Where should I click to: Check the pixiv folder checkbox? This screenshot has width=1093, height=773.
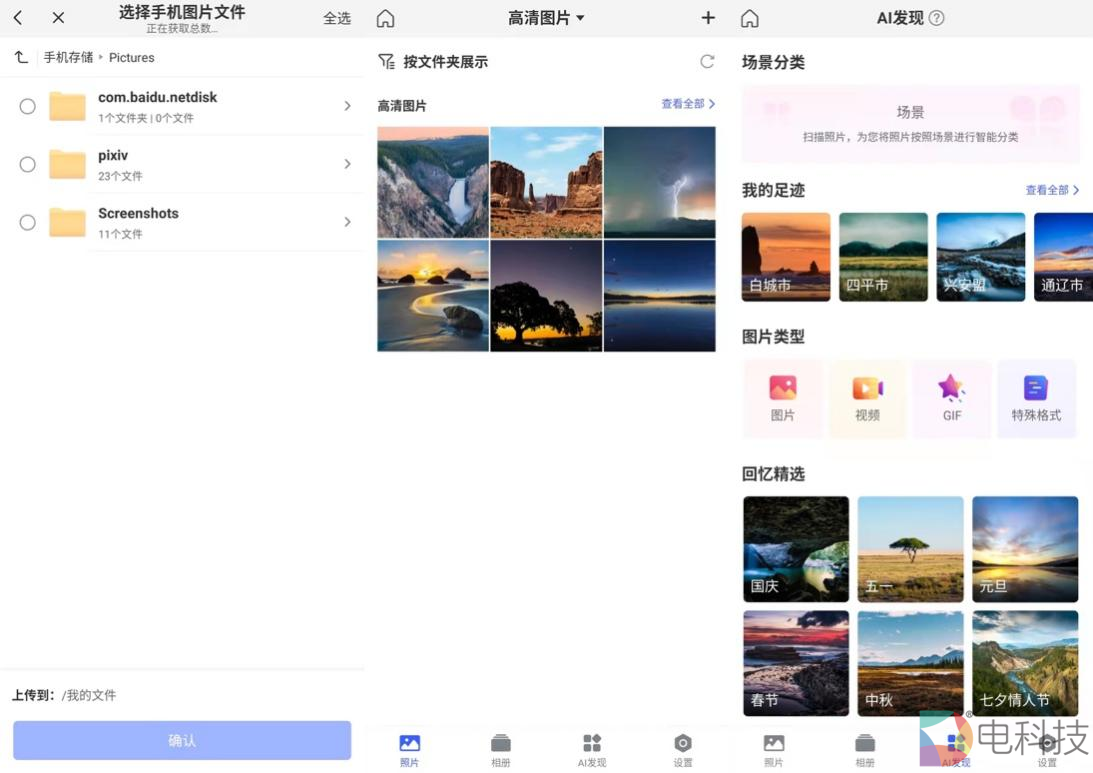pyautogui.click(x=27, y=164)
